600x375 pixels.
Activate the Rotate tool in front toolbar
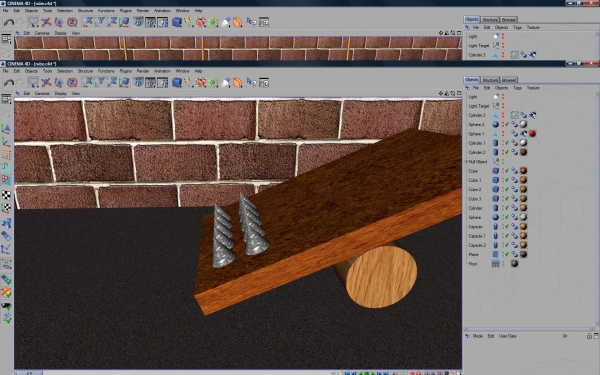tap(72, 82)
